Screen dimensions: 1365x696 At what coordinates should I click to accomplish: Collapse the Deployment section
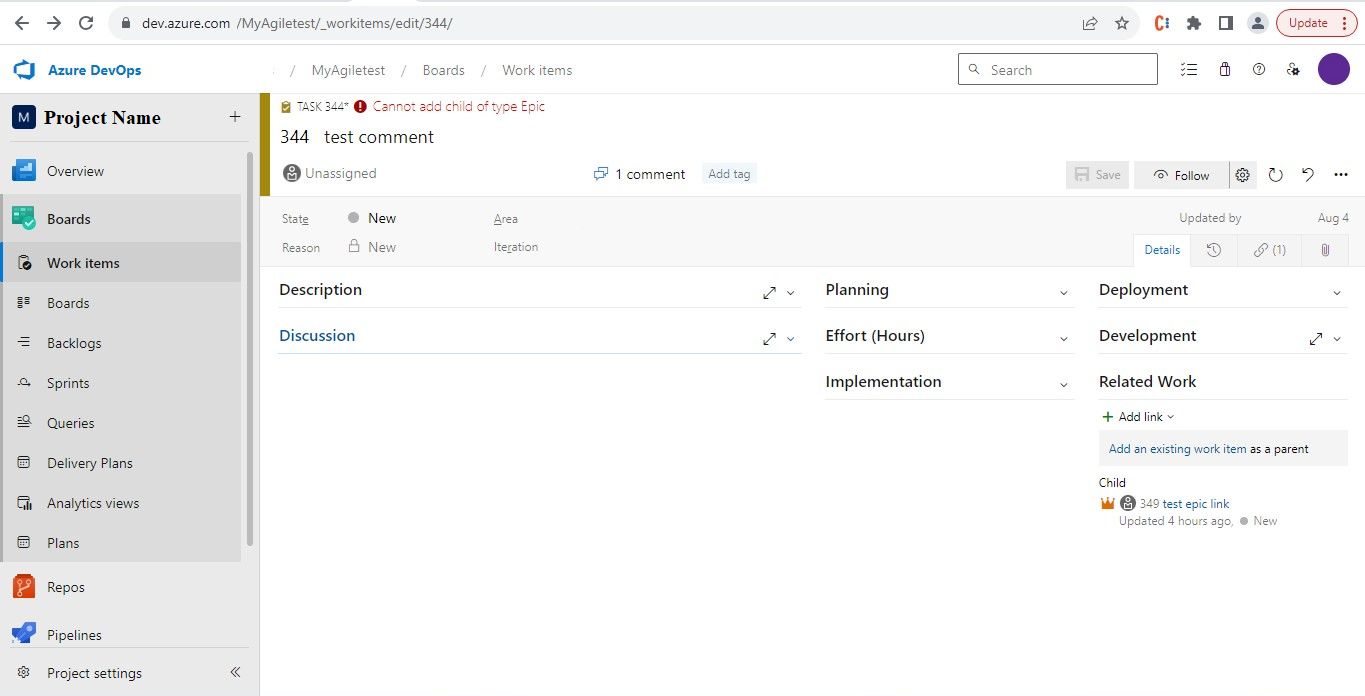pyautogui.click(x=1337, y=293)
